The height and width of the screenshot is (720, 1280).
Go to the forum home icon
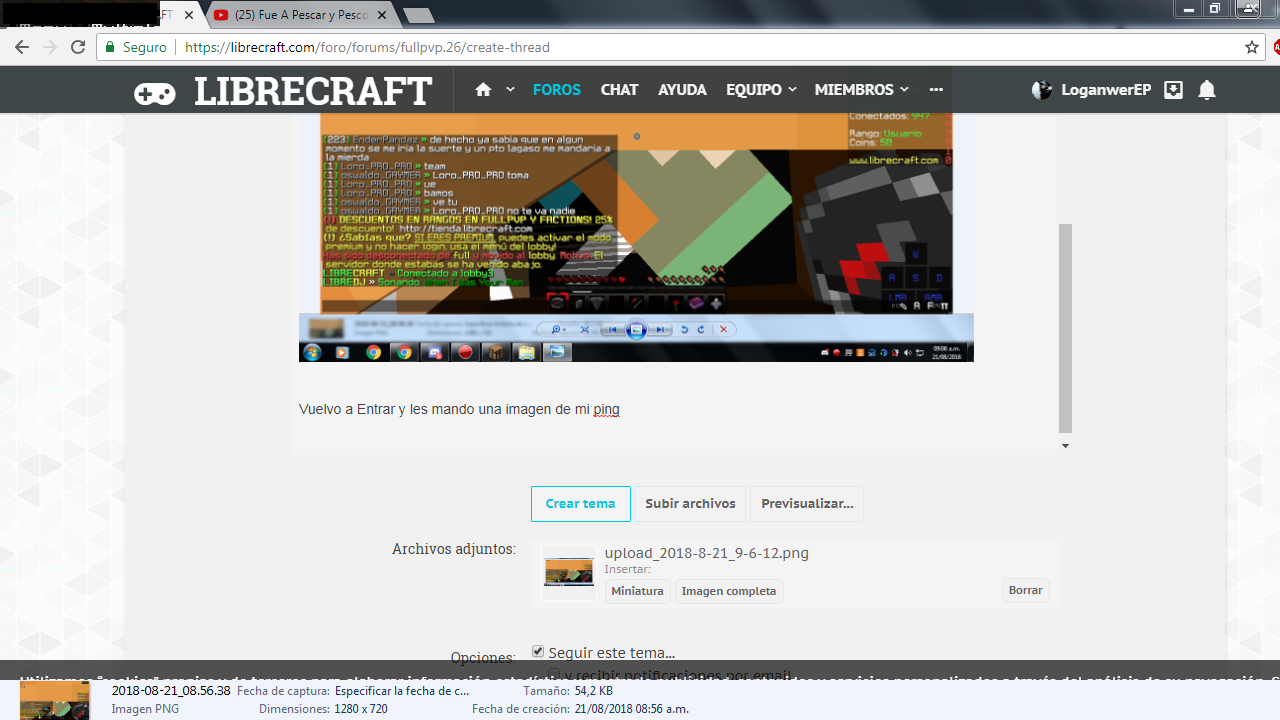click(483, 90)
